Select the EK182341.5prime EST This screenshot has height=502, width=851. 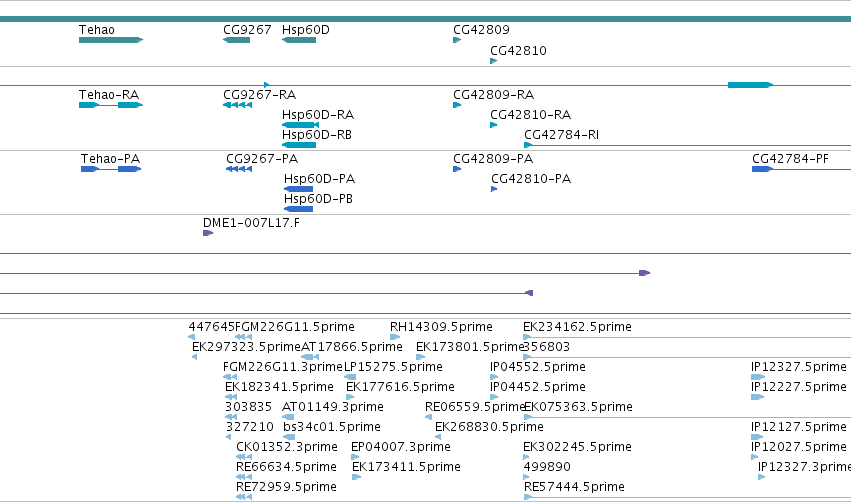click(231, 397)
